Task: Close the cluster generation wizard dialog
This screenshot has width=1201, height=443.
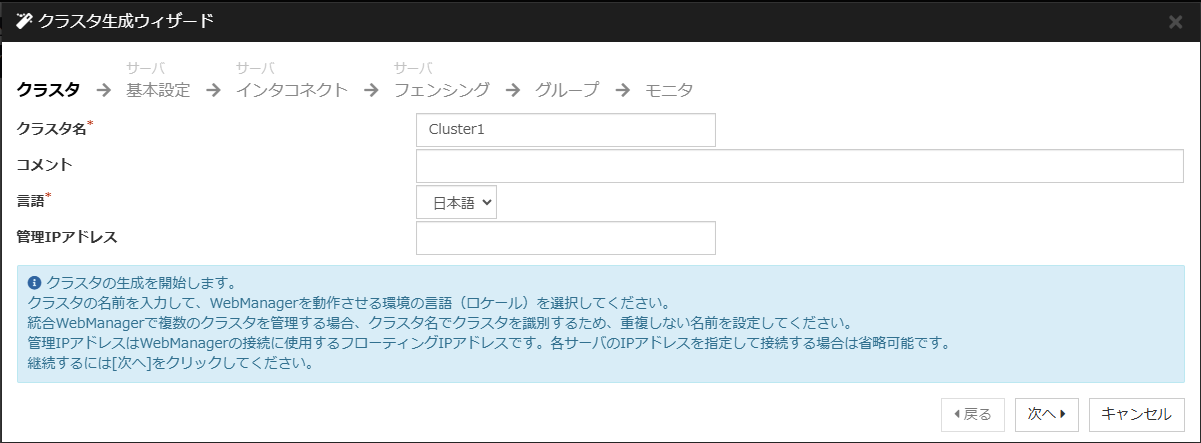Action: coord(1175,21)
